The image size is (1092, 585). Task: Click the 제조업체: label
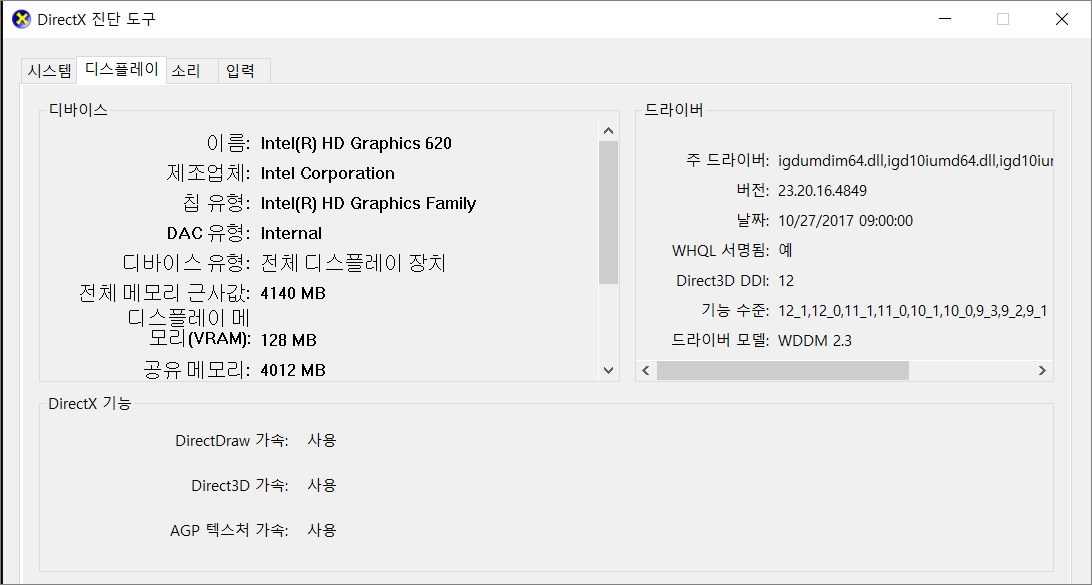coord(208,173)
